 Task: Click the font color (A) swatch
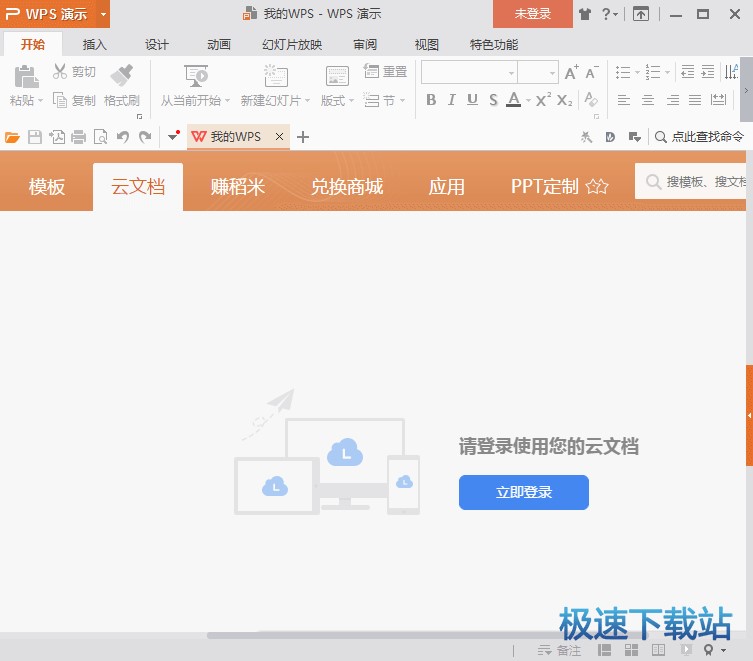tap(513, 100)
